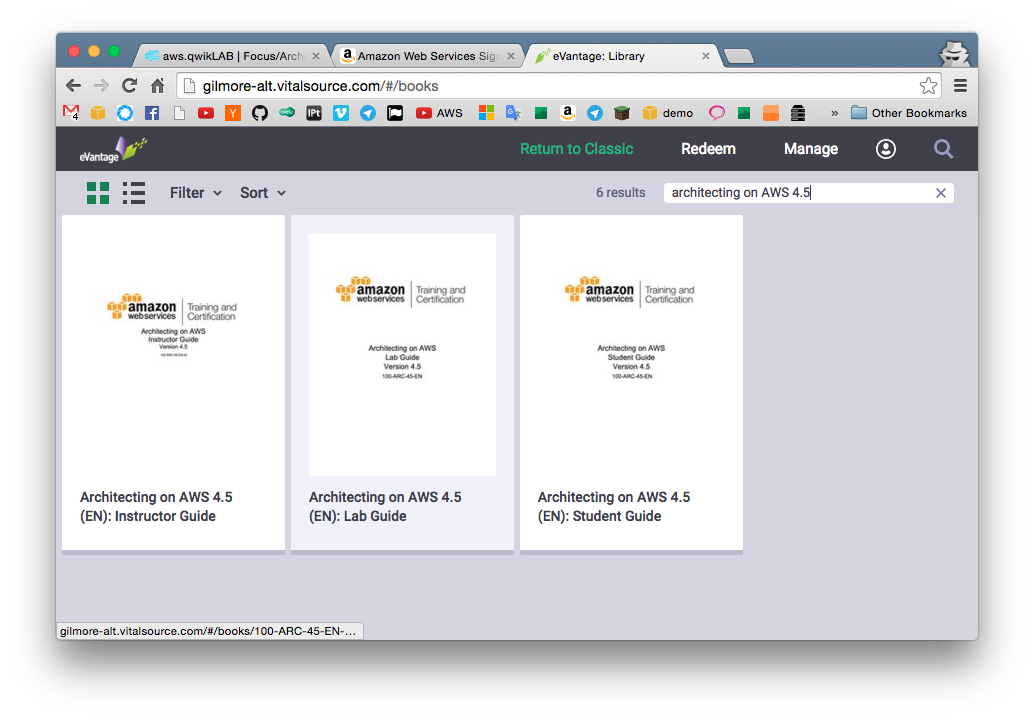Click the address bar URL
This screenshot has width=1034, height=720.
(320, 86)
